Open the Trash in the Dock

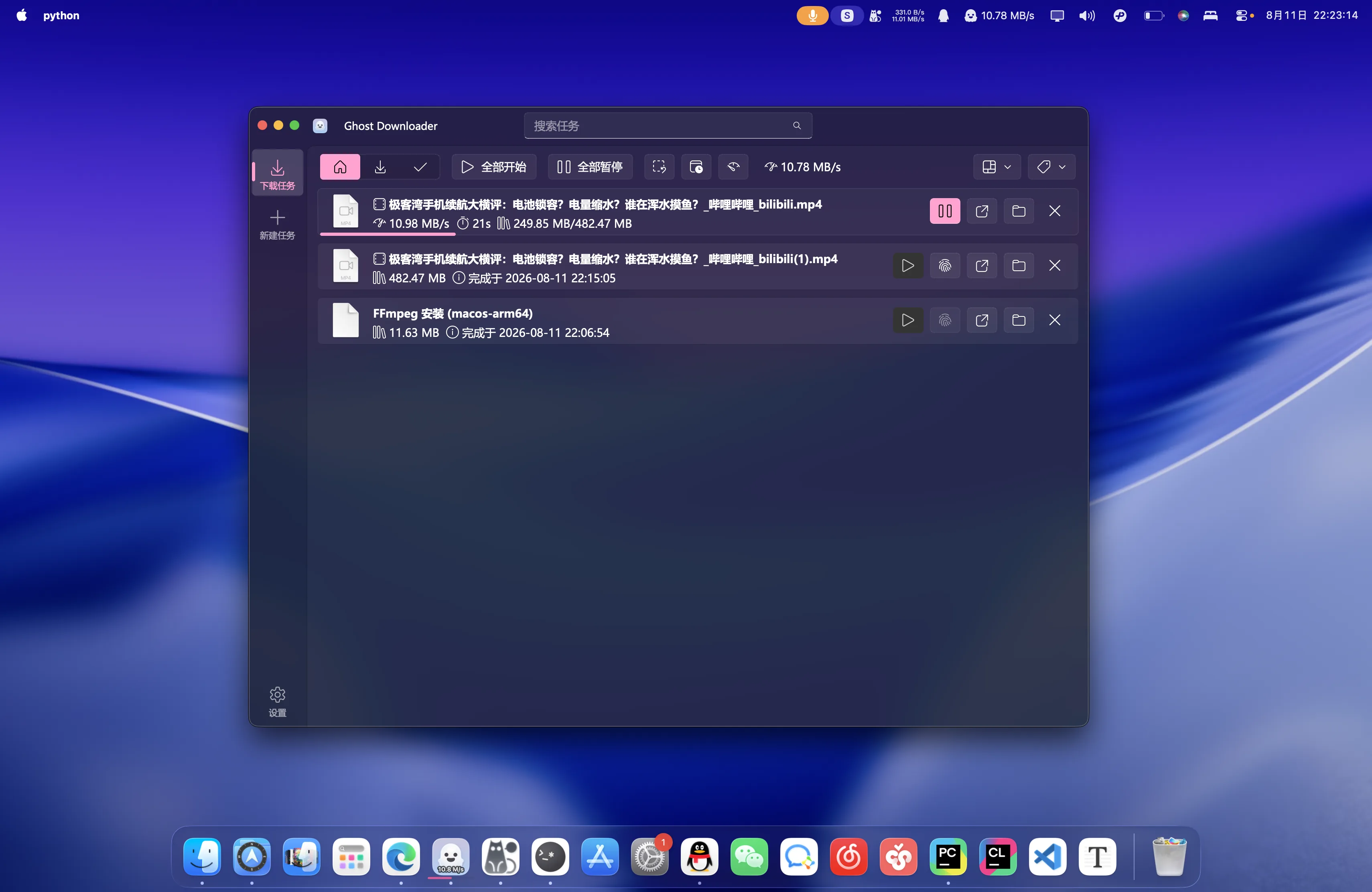point(1169,857)
